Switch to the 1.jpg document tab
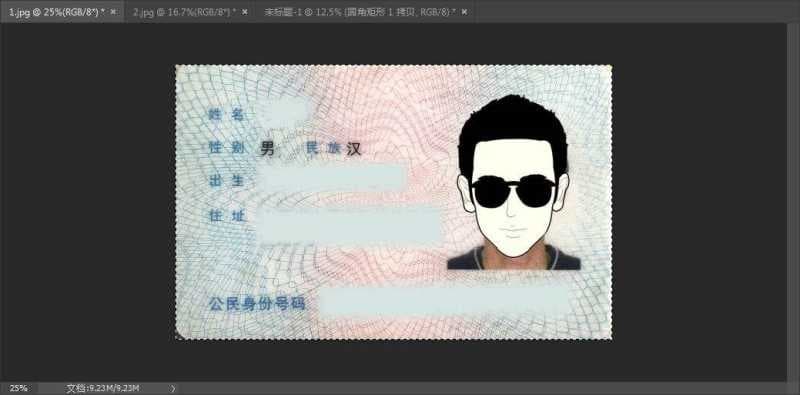This screenshot has height=395, width=800. pyautogui.click(x=57, y=12)
